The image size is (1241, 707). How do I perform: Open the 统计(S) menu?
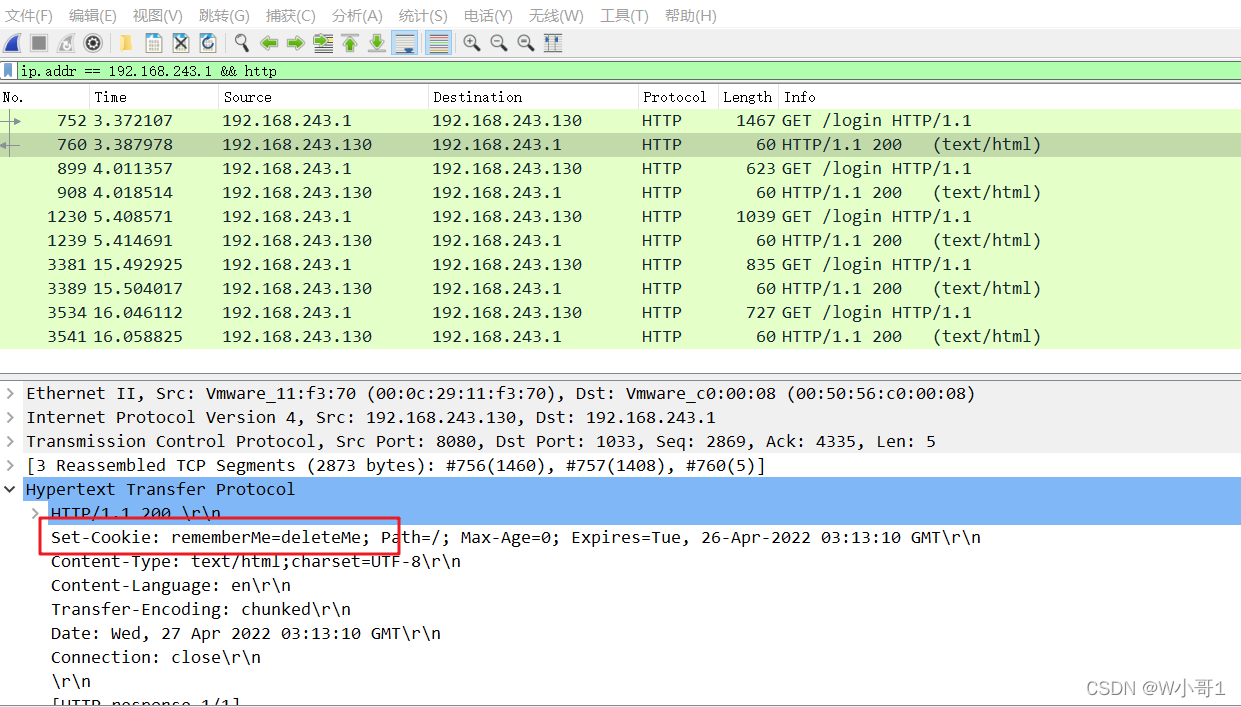[x=422, y=15]
